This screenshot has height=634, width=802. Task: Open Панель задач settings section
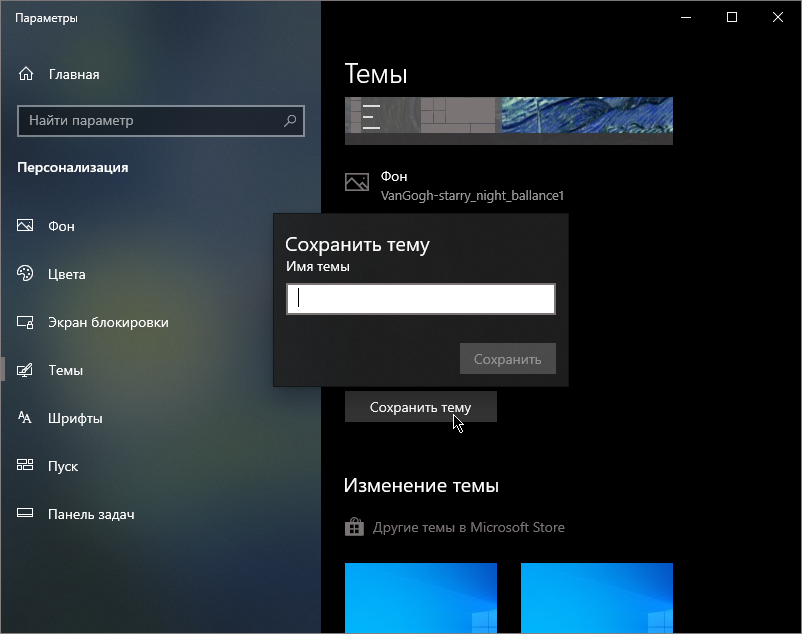[x=91, y=514]
